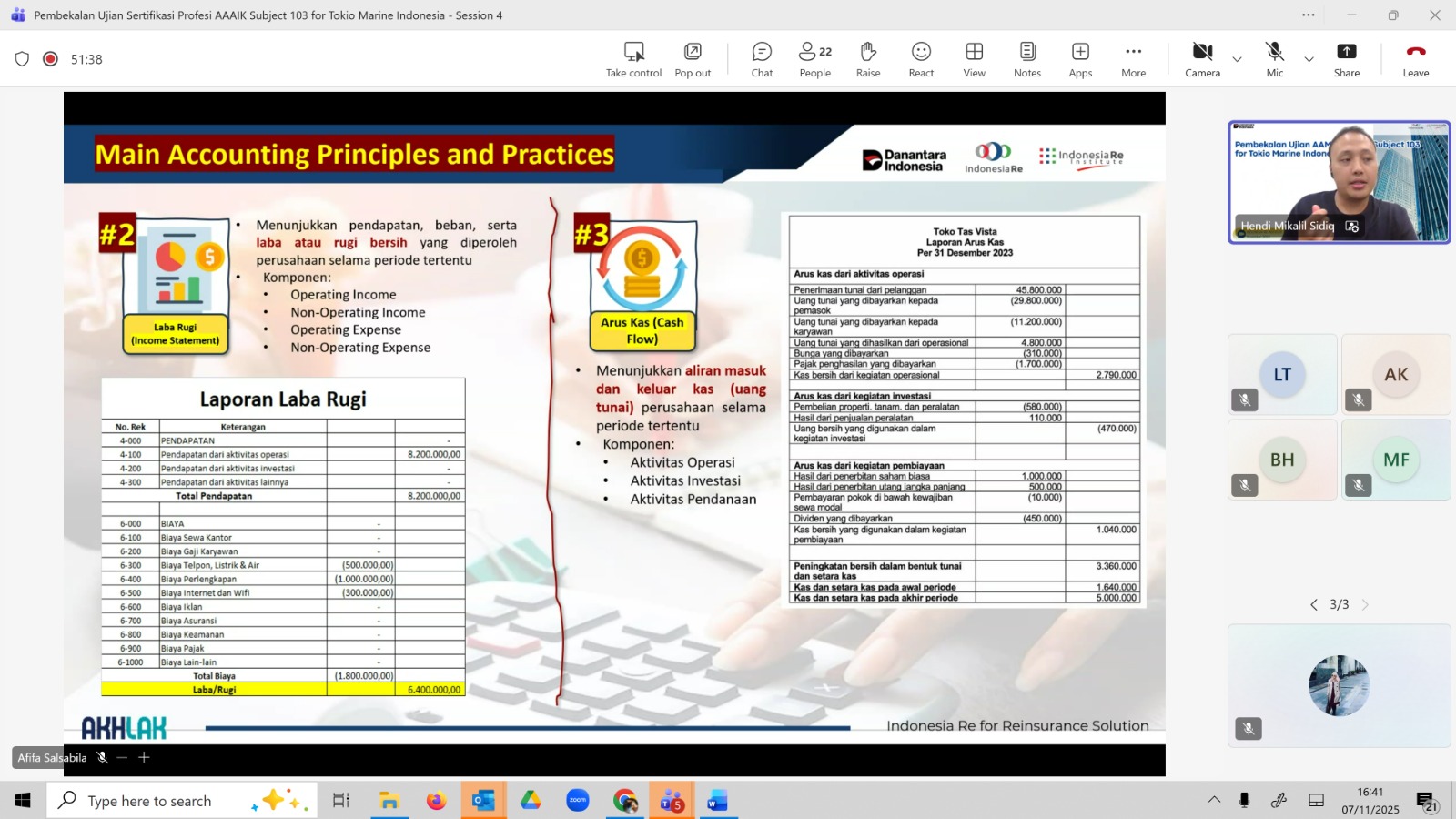This screenshot has width=1456, height=819.
Task: Unmute the Mic
Action: pyautogui.click(x=1274, y=59)
